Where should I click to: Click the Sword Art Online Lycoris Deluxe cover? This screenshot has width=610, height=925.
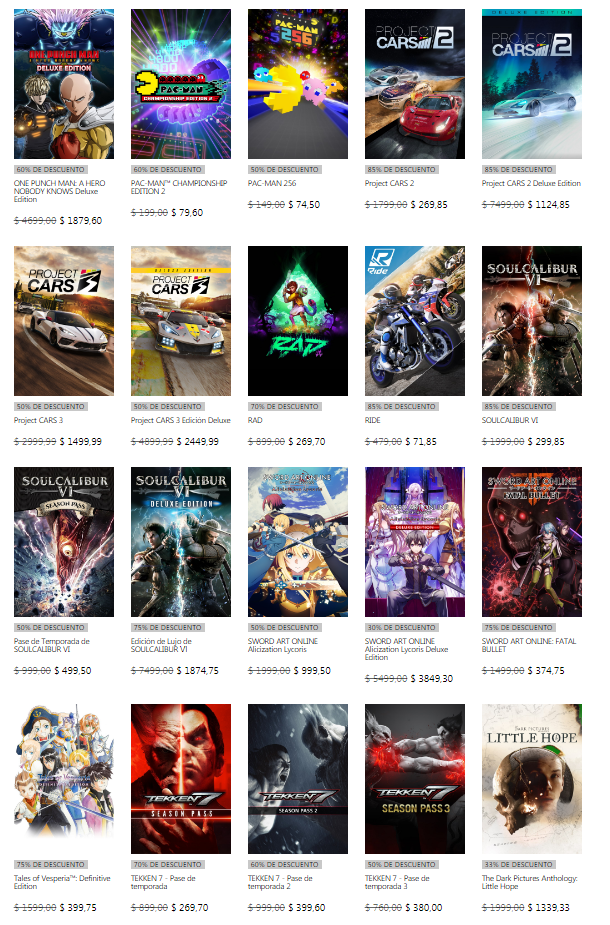(x=415, y=542)
